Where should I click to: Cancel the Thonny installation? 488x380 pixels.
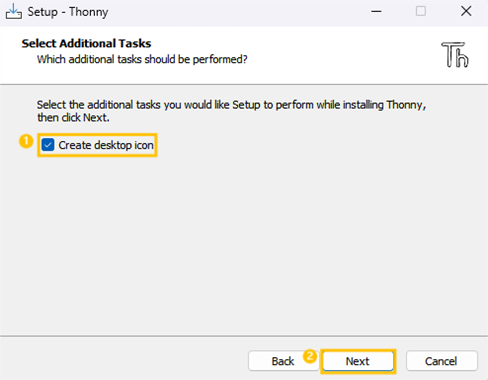(441, 361)
